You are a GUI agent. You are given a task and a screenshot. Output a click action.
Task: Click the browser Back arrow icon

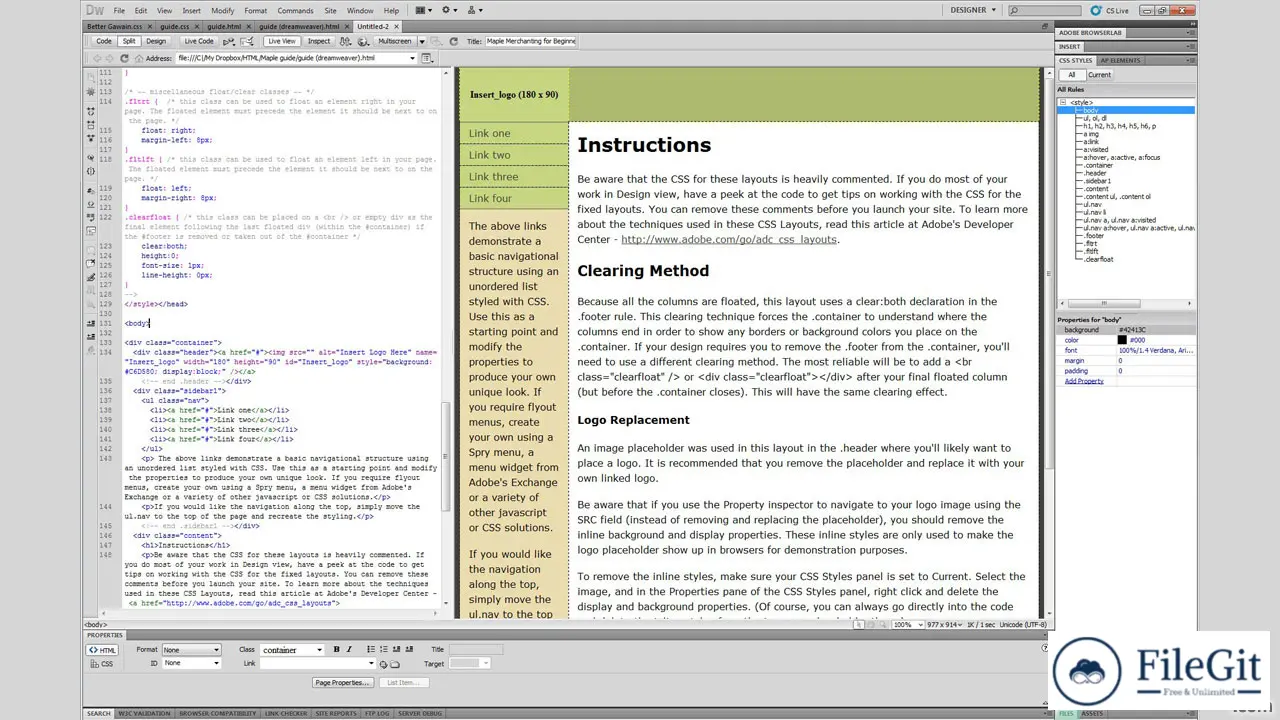click(x=97, y=58)
